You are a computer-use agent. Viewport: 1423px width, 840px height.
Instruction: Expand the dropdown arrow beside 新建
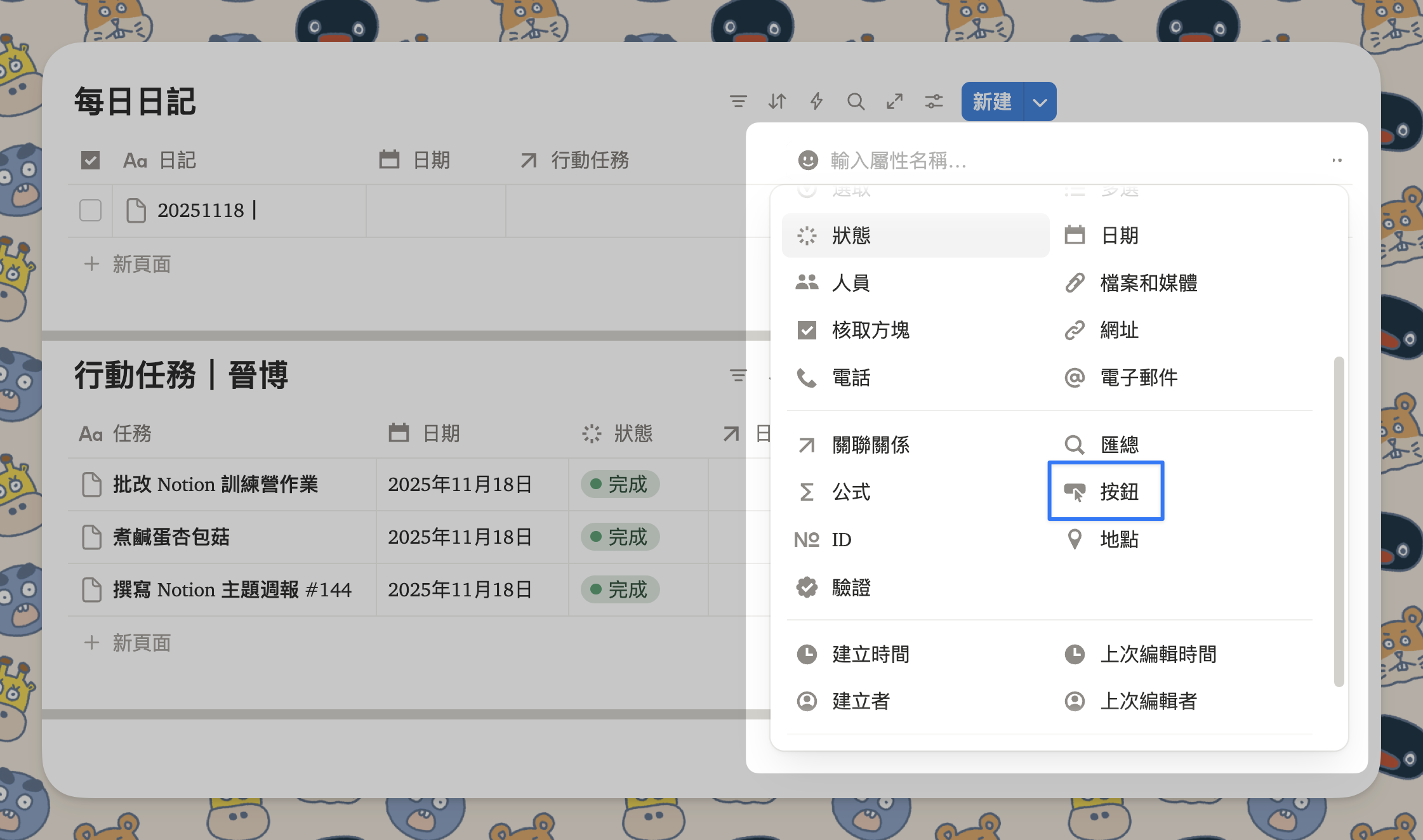pyautogui.click(x=1040, y=102)
